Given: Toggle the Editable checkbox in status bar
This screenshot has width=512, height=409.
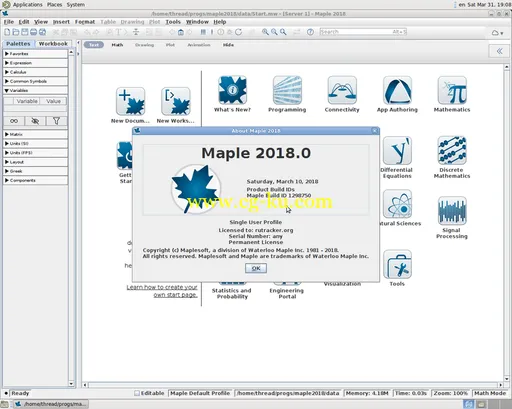Looking at the screenshot, I should point(137,393).
